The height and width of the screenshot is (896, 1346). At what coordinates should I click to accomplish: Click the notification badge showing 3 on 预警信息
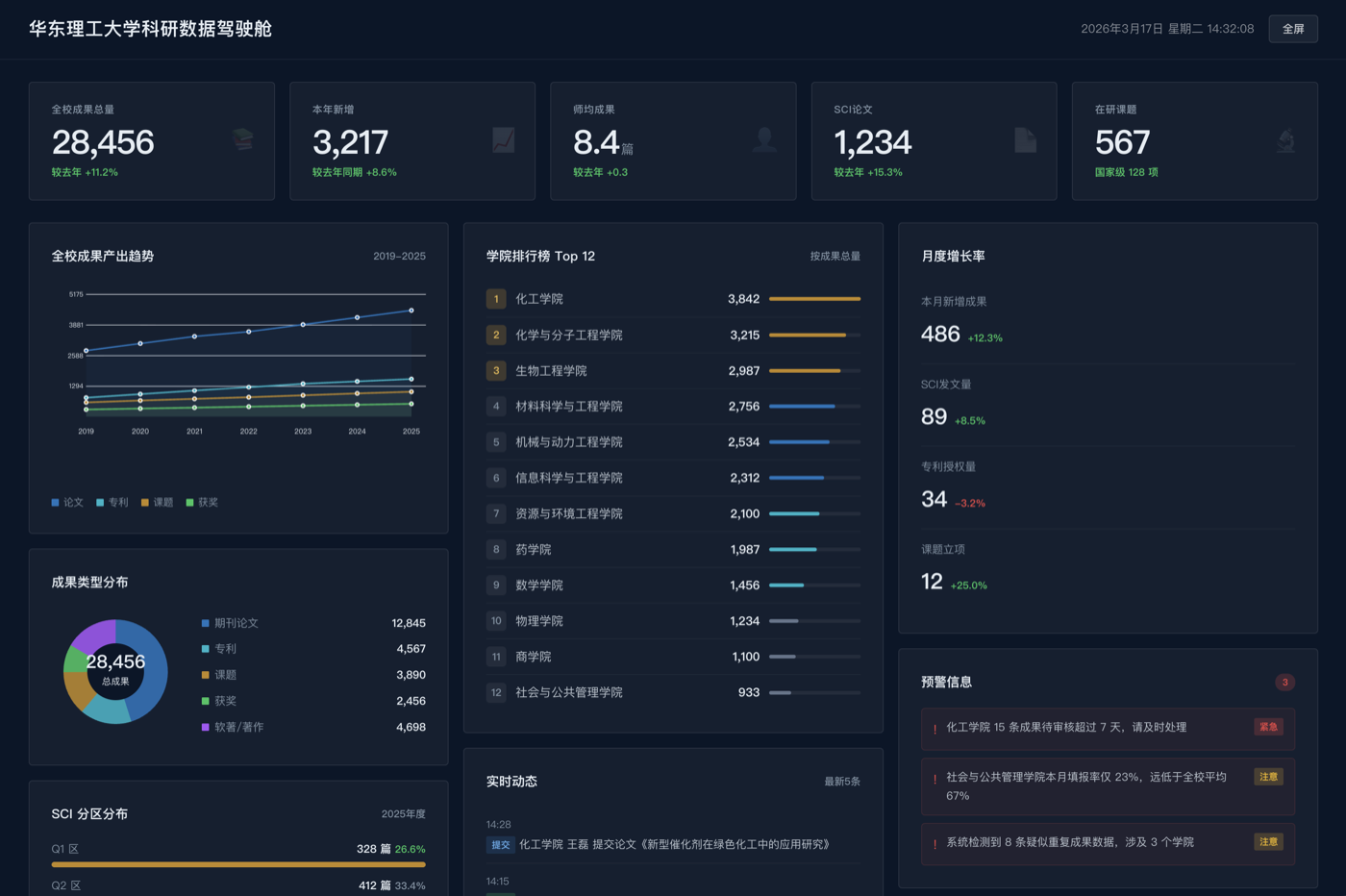tap(1284, 682)
